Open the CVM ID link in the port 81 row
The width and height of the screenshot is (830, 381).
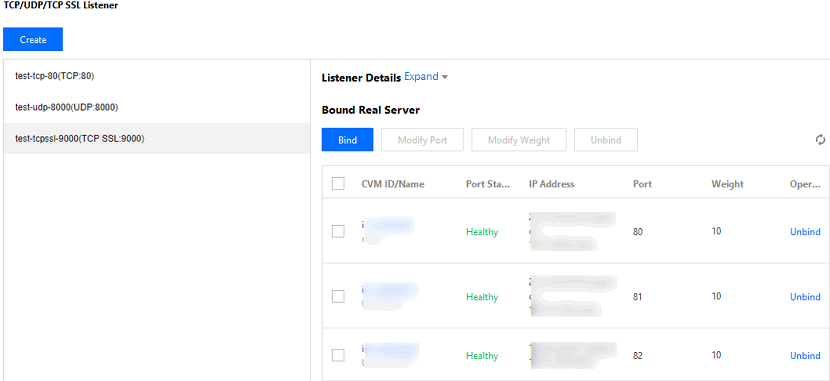[x=390, y=290]
